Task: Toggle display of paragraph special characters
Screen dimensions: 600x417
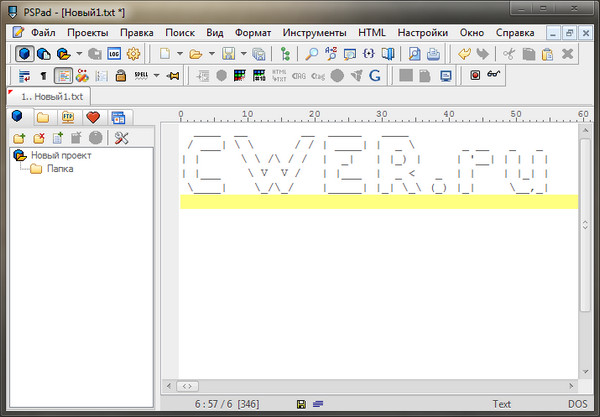Action: 43,75
